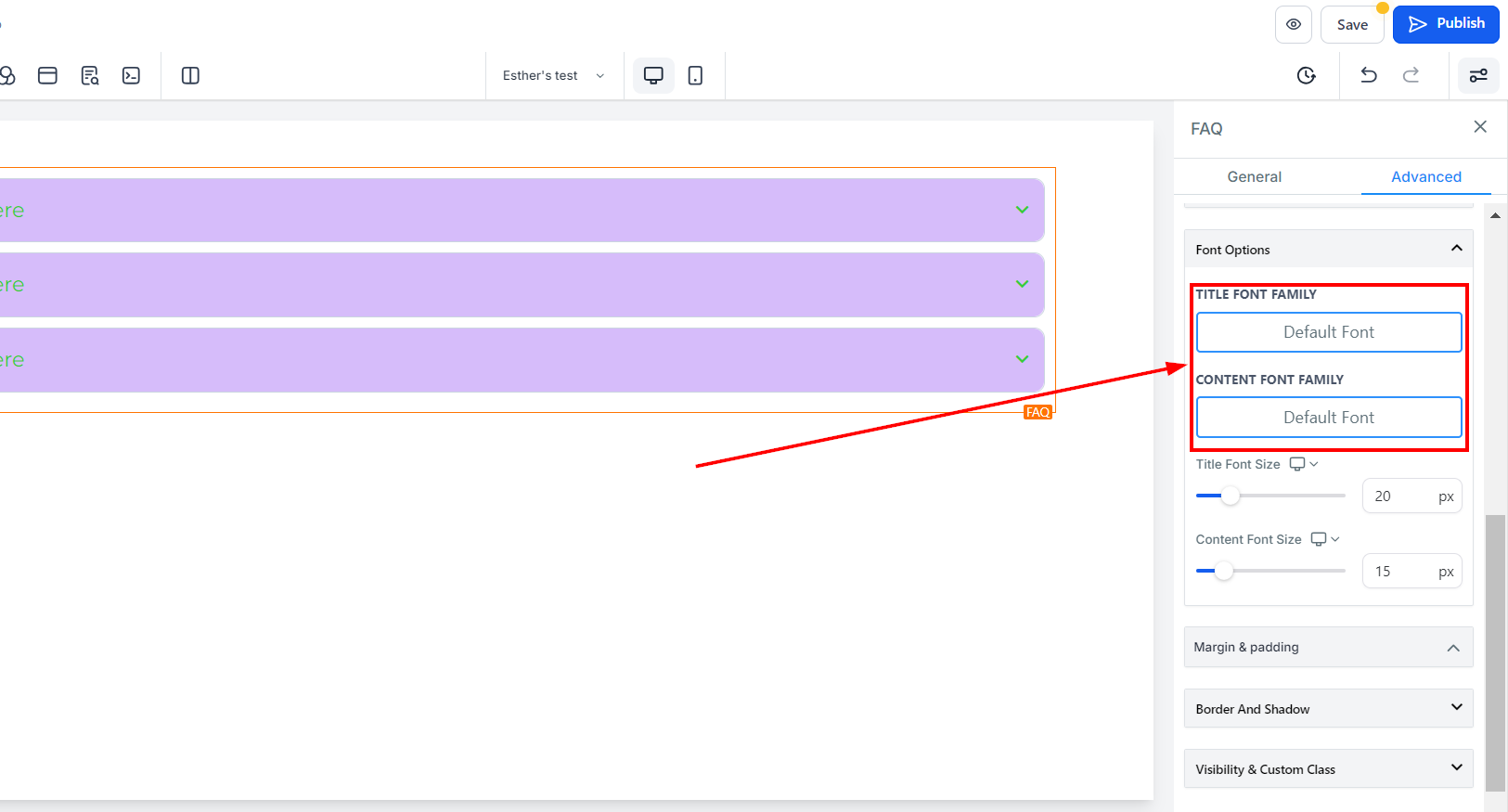Viewport: 1508px width, 812px height.
Task: Switch to the General tab
Action: tap(1254, 176)
